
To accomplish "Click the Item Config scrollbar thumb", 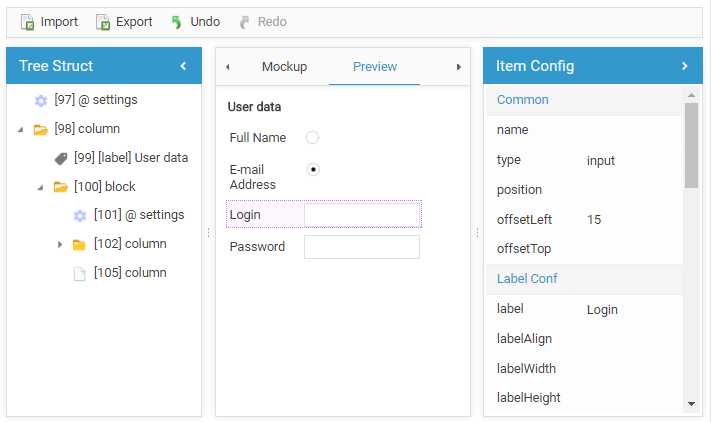I will [x=691, y=145].
